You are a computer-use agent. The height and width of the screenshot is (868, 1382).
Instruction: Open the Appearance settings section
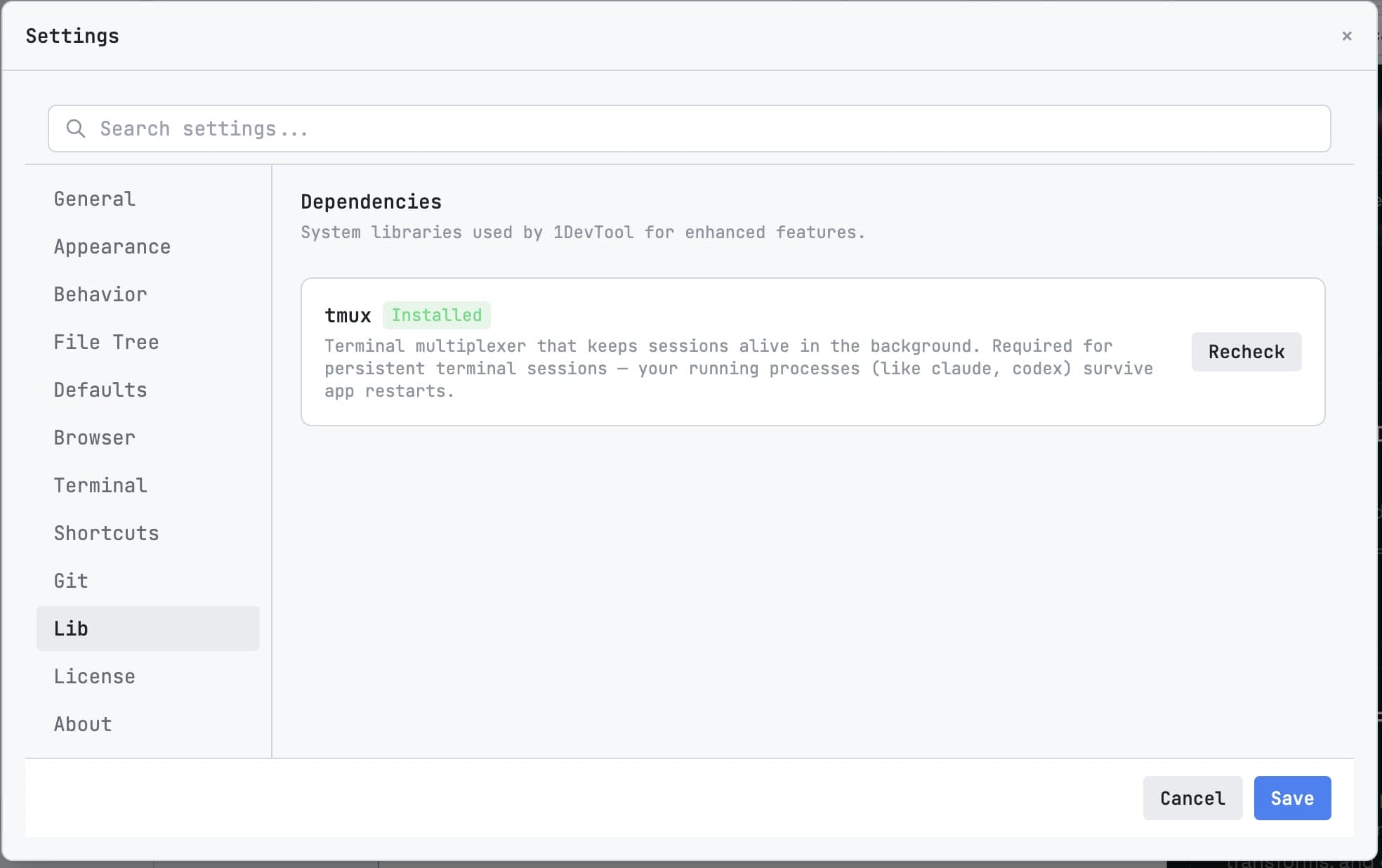pyautogui.click(x=112, y=246)
